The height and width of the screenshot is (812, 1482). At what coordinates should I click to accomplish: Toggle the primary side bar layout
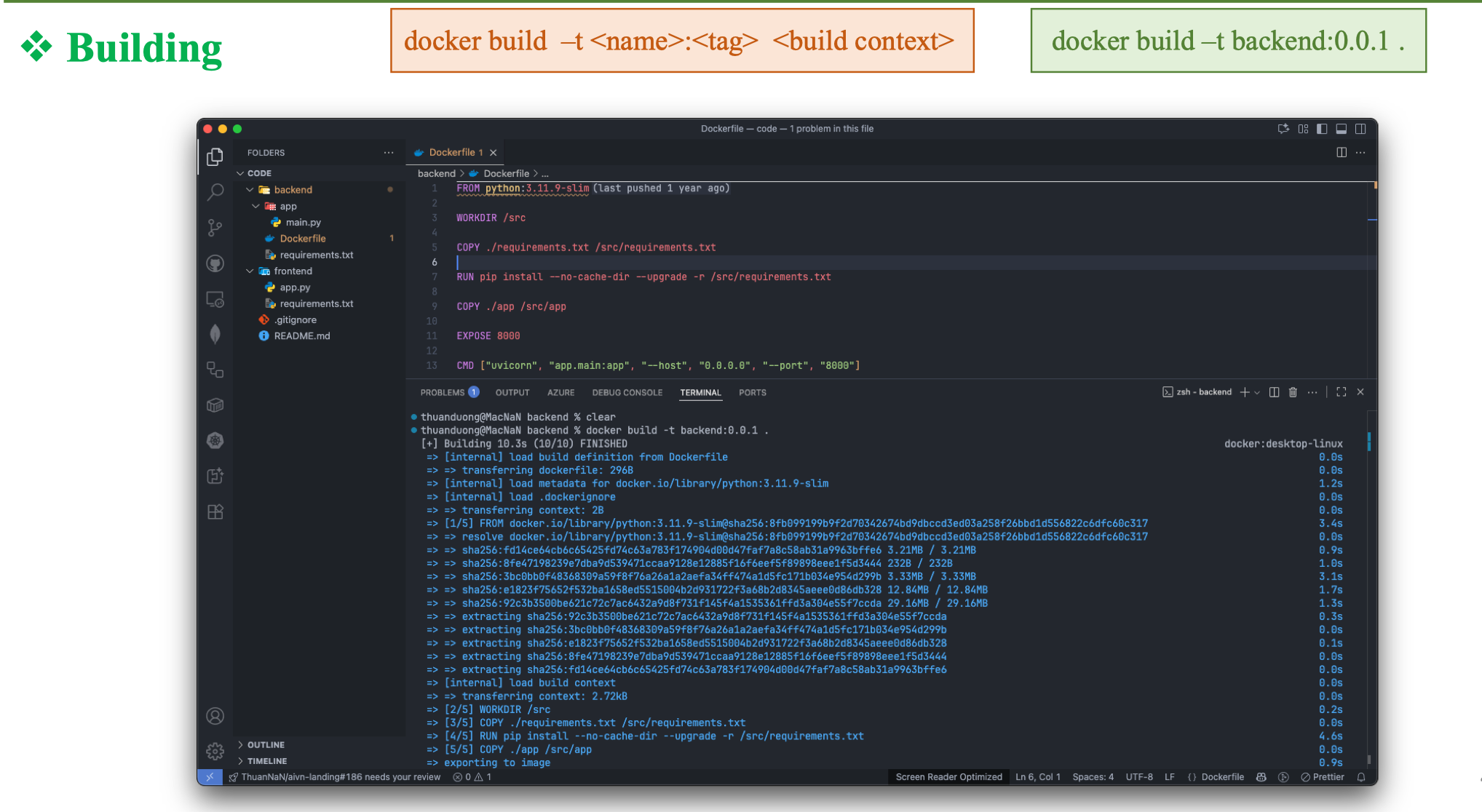point(1322,129)
